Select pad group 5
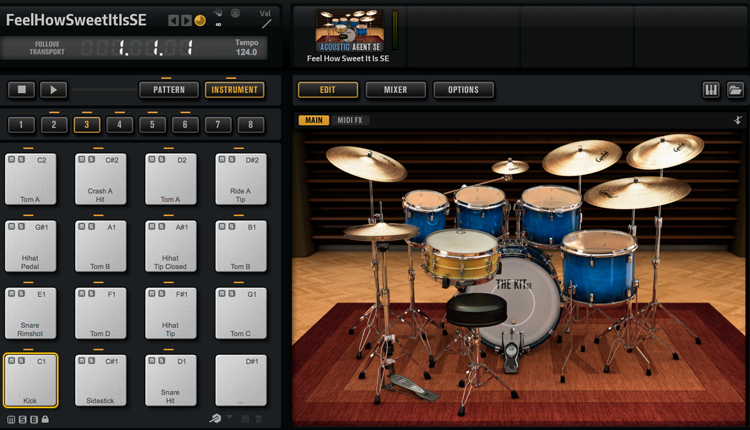Screen dimensions: 750x430 point(152,124)
